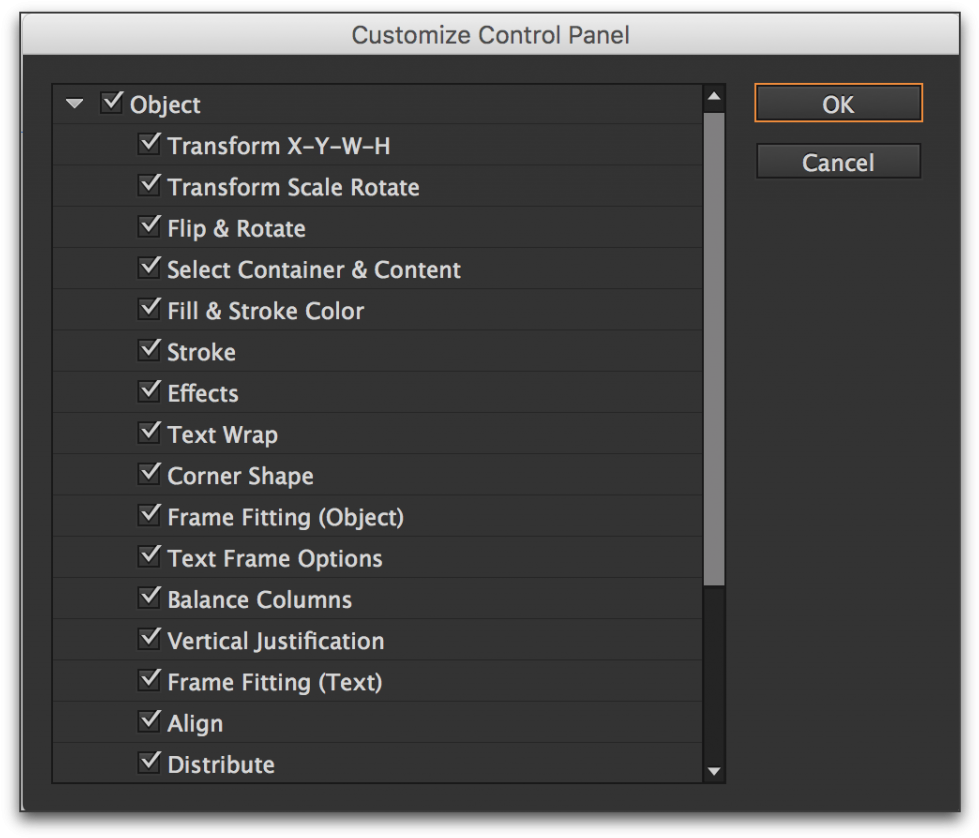Uncheck the Object group checkbox
This screenshot has width=979, height=838.
tap(112, 103)
